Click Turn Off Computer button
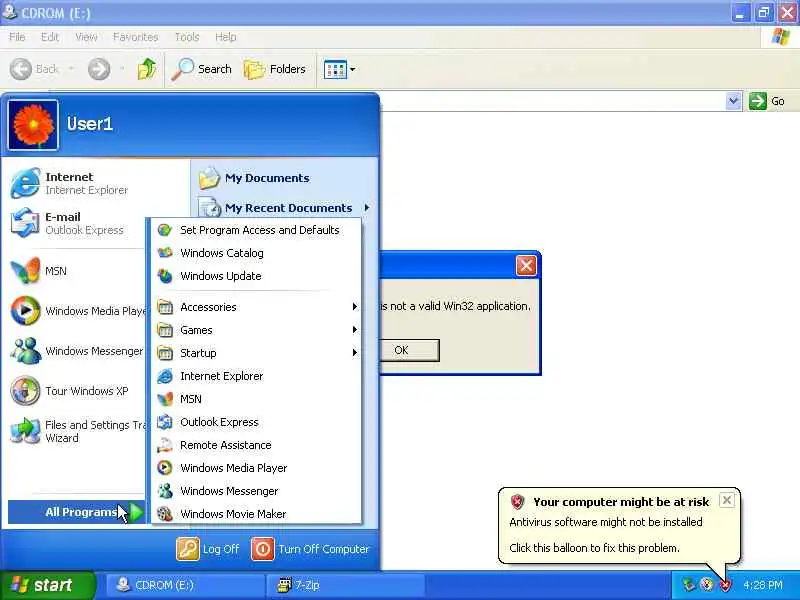 [x=311, y=549]
